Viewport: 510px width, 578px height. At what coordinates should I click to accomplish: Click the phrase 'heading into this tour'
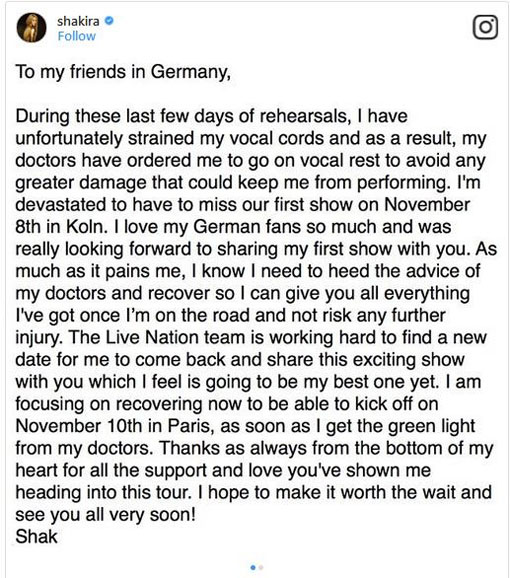pos(103,493)
